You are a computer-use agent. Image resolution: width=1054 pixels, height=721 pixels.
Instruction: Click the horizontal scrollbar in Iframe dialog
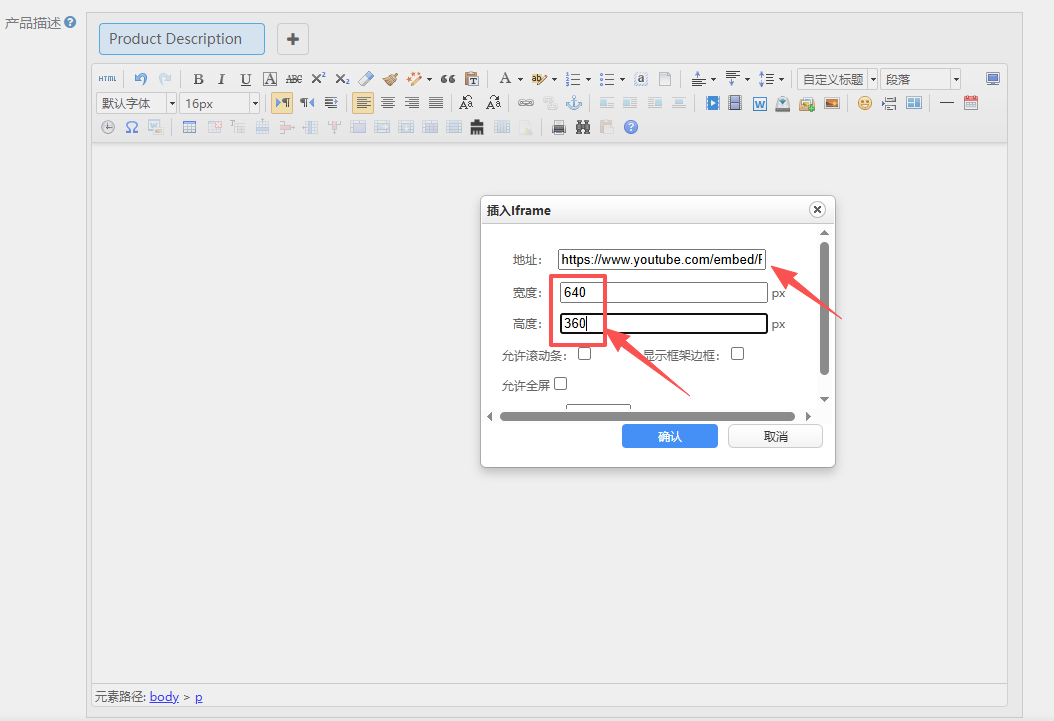tap(647, 416)
